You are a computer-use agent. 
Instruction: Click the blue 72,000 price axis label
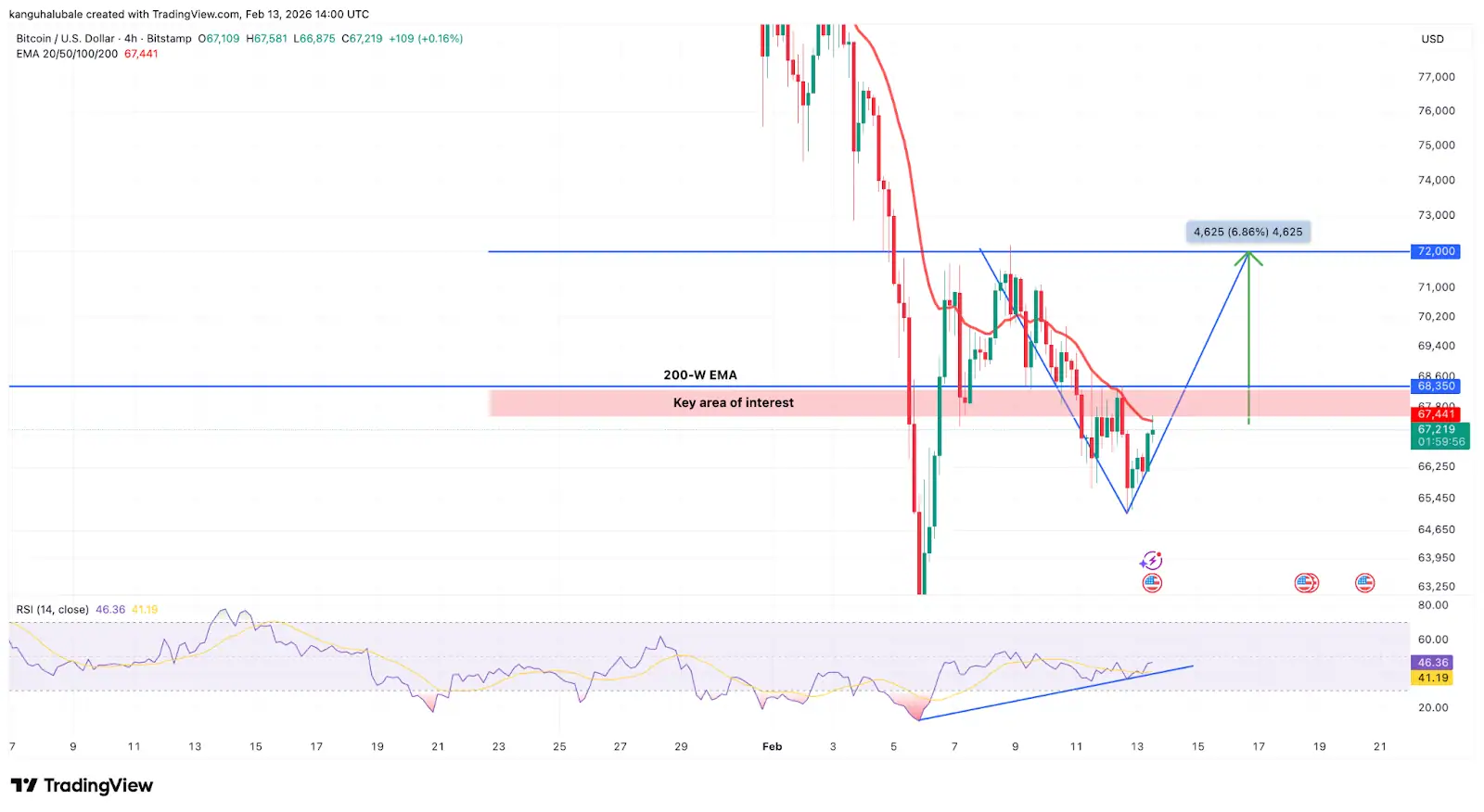(1436, 251)
